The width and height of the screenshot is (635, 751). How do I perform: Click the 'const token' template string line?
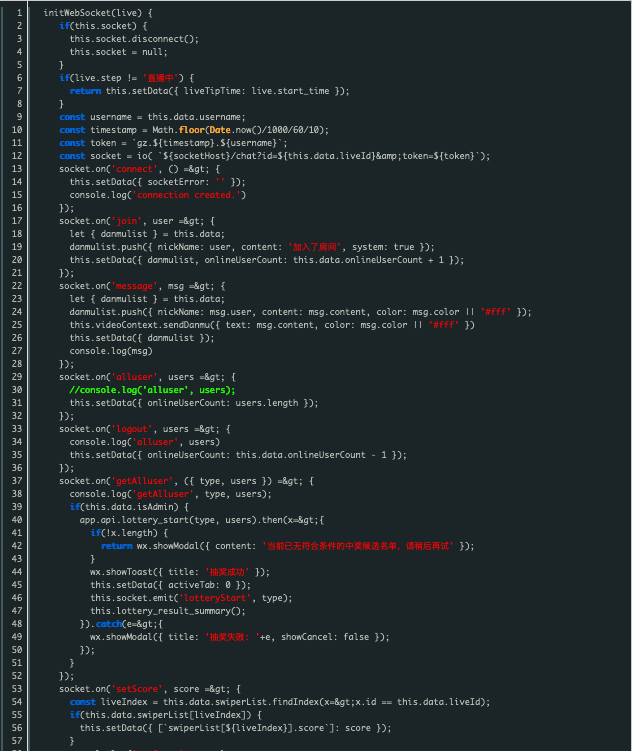pyautogui.click(x=173, y=143)
